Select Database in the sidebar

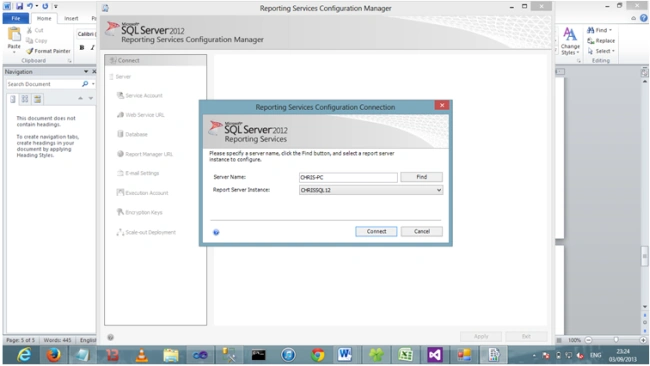point(136,134)
